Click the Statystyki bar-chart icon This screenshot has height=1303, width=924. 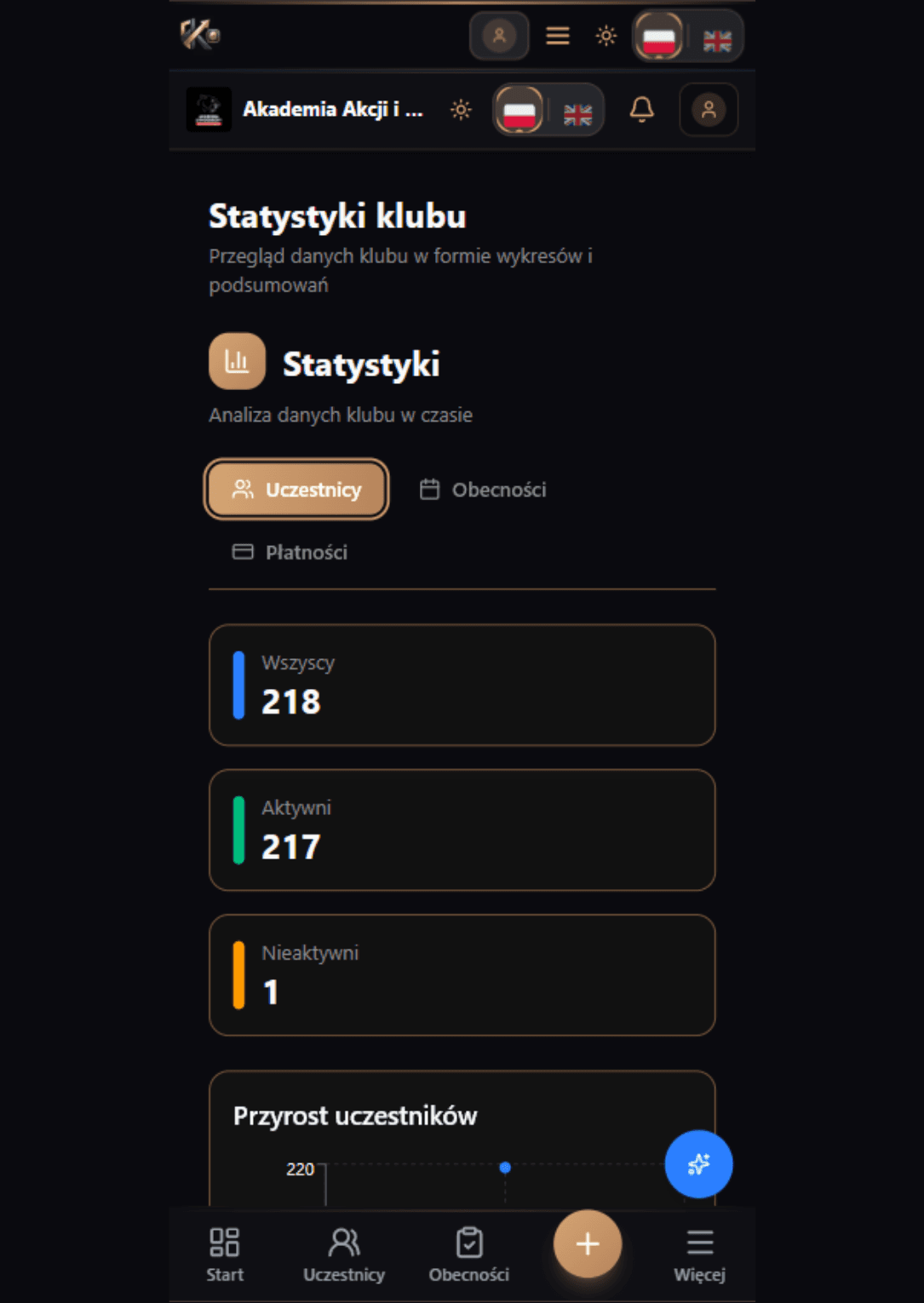pyautogui.click(x=237, y=360)
